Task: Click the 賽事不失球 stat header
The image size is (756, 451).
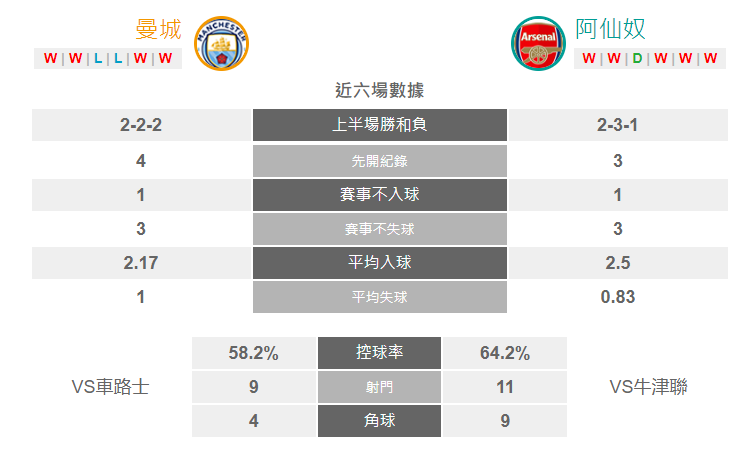Action: (380, 229)
